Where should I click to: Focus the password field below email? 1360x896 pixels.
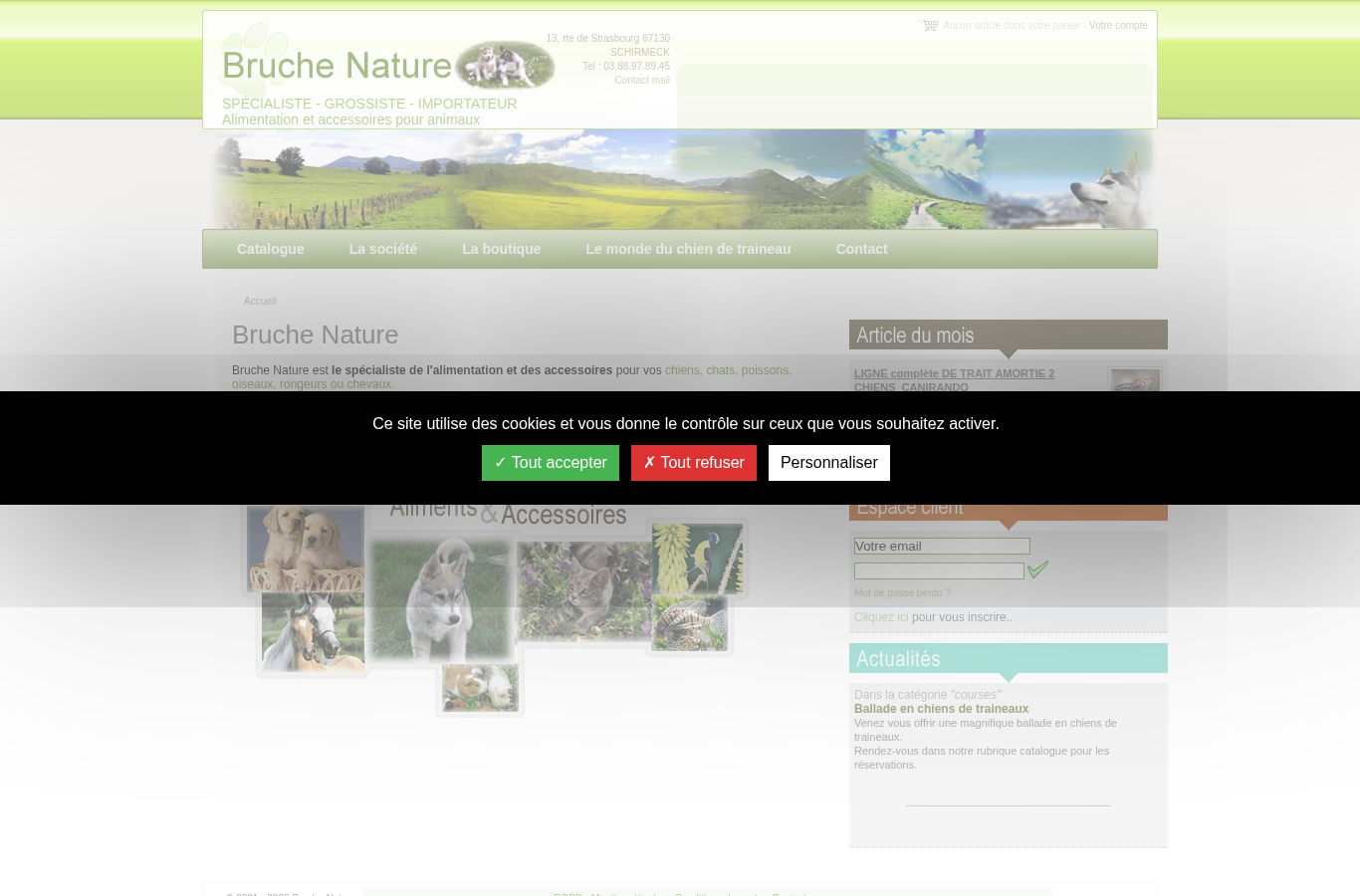point(939,571)
